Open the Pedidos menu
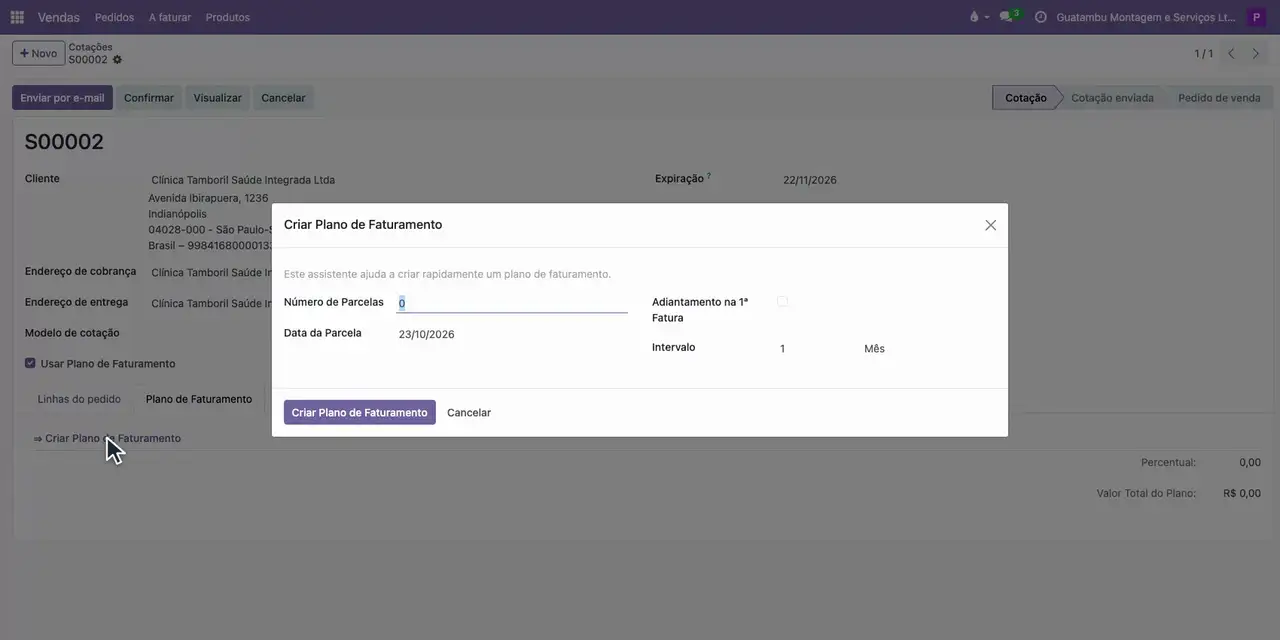Image resolution: width=1280 pixels, height=640 pixels. coord(114,17)
